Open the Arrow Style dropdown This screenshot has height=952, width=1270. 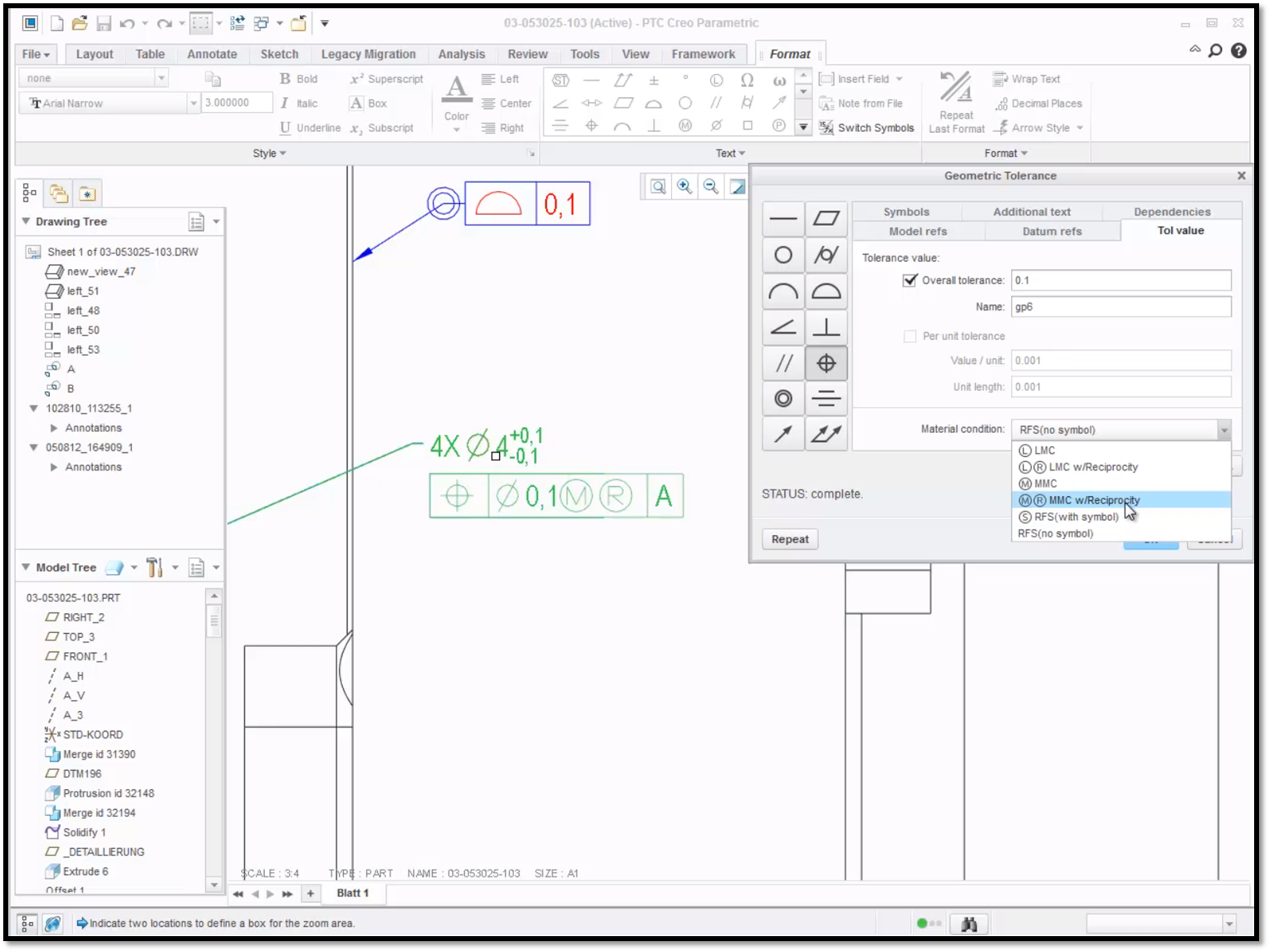(1080, 128)
